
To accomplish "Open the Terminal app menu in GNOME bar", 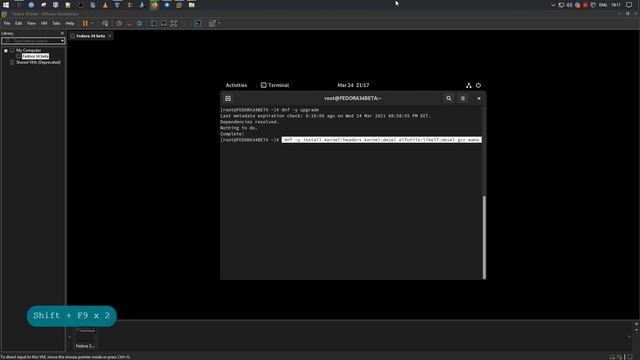I will pos(275,85).
